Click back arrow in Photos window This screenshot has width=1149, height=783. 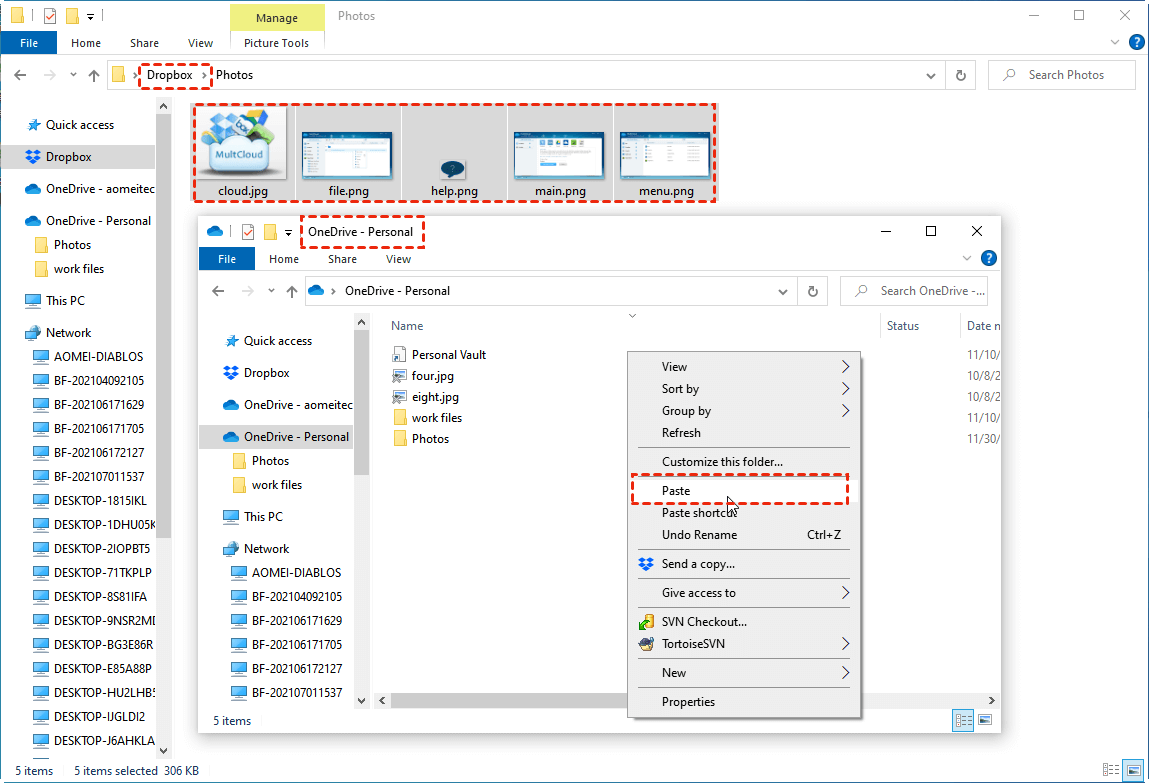[20, 75]
